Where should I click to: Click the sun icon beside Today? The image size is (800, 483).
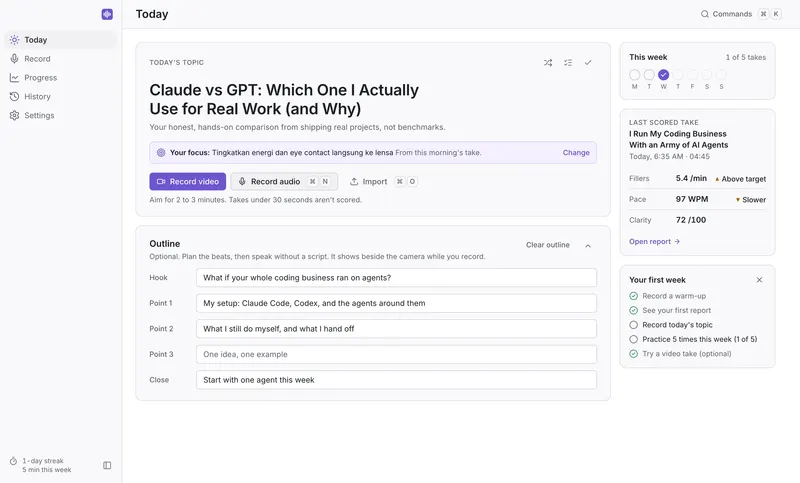click(14, 40)
